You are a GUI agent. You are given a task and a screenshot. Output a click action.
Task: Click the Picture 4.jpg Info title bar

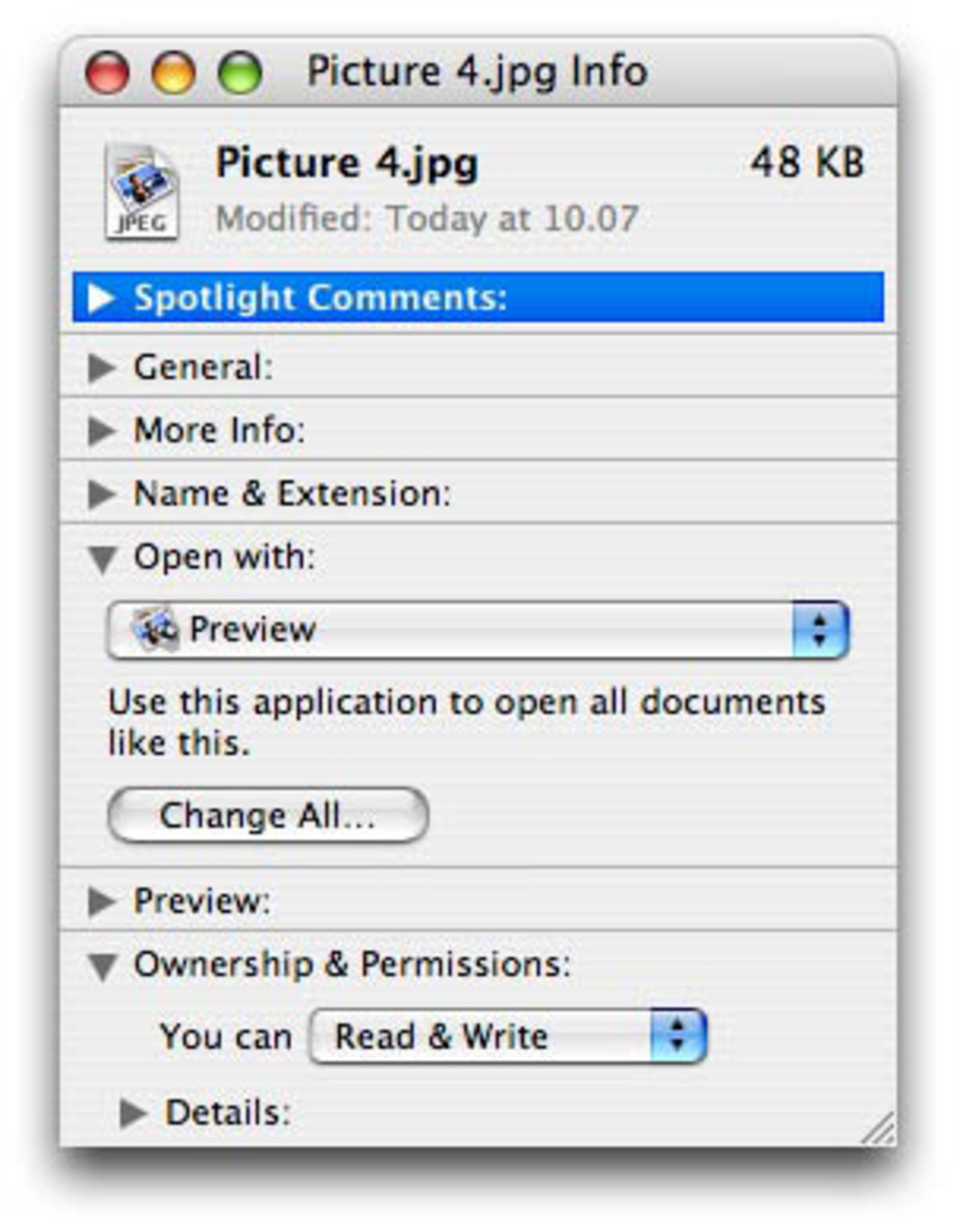click(477, 72)
